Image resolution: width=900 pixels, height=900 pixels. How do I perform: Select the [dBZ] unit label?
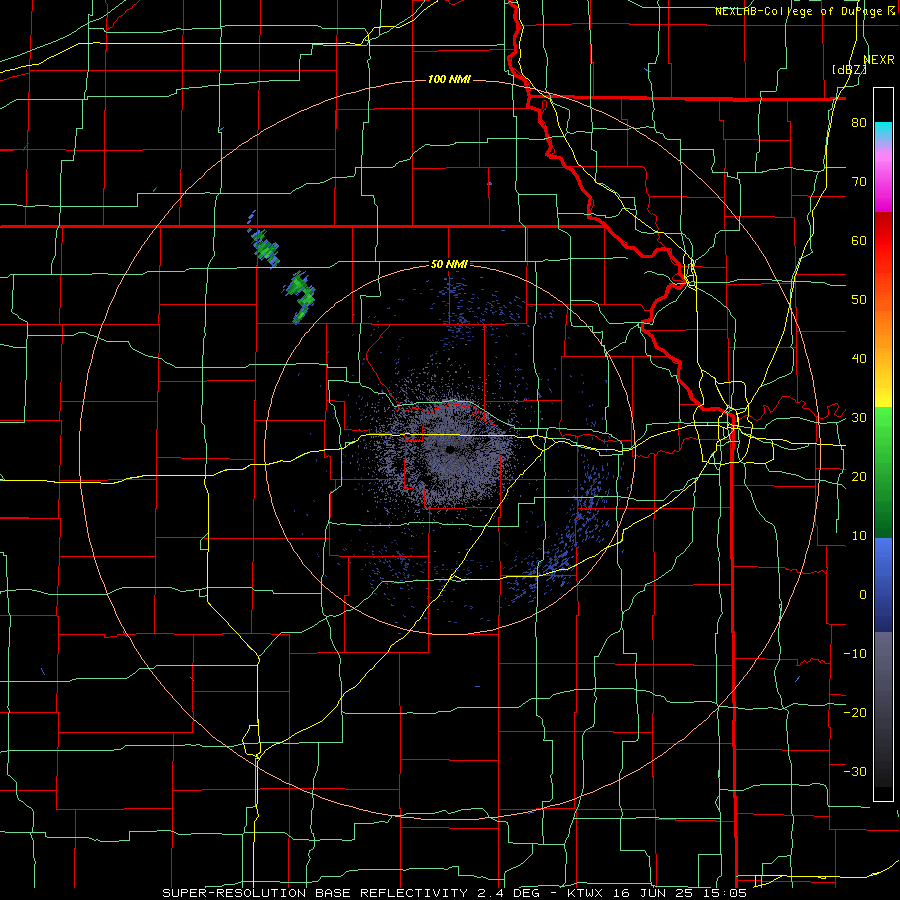point(848,70)
